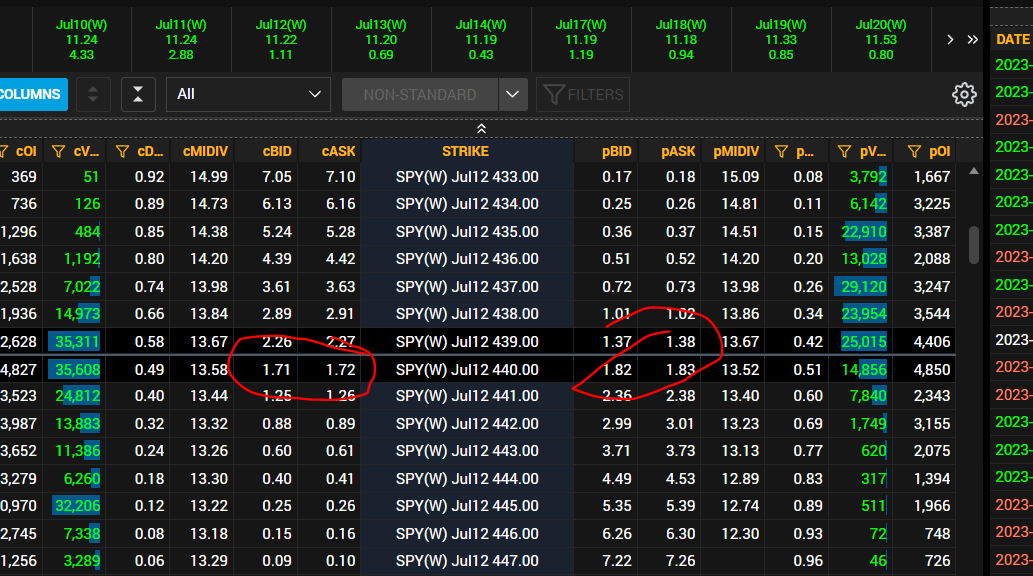1033x576 pixels.
Task: Click the filter funnel on pV... column
Action: tap(844, 152)
